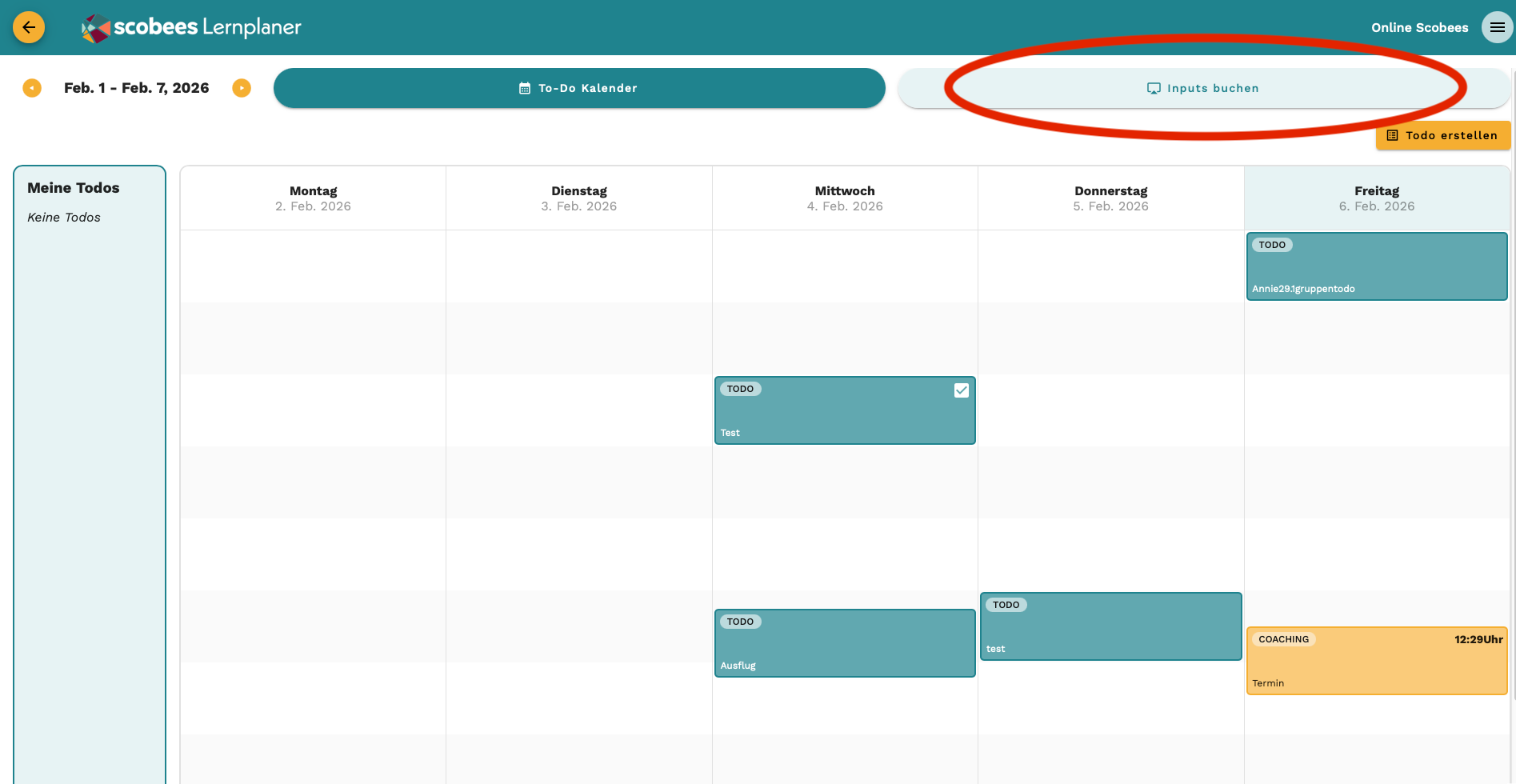Viewport: 1516px width, 784px height.
Task: Click the list icon in Todo erstellen
Action: [1392, 136]
